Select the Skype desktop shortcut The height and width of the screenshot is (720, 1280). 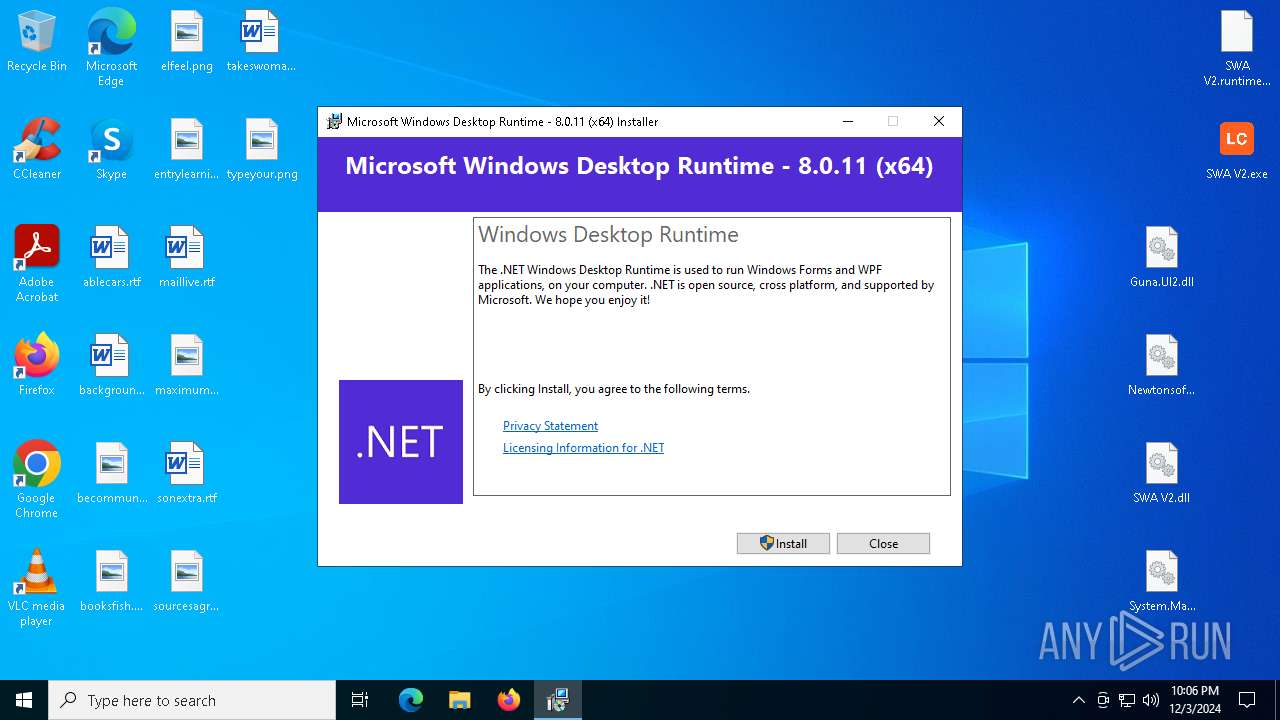coord(111,150)
